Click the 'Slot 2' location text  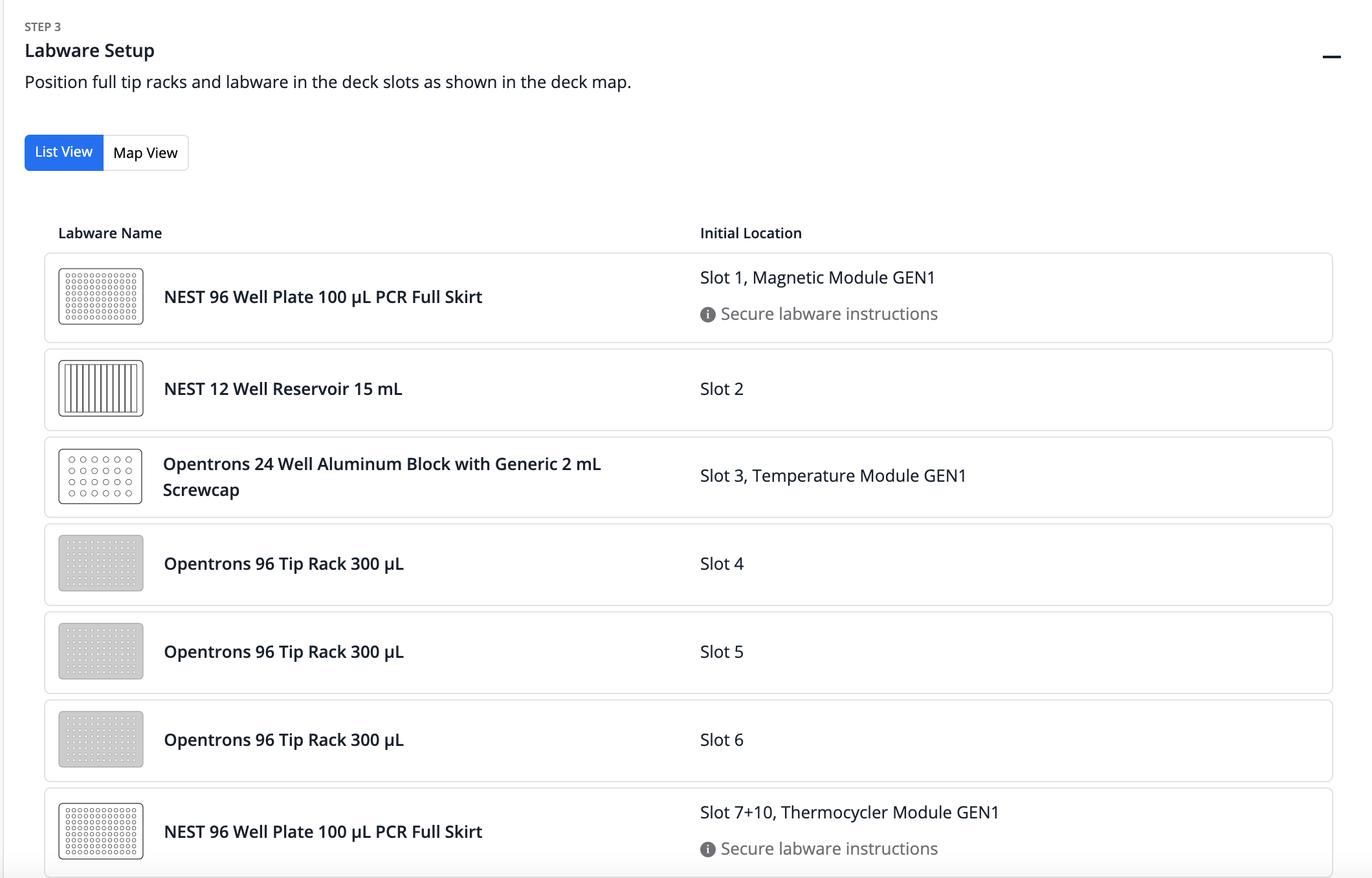click(722, 389)
